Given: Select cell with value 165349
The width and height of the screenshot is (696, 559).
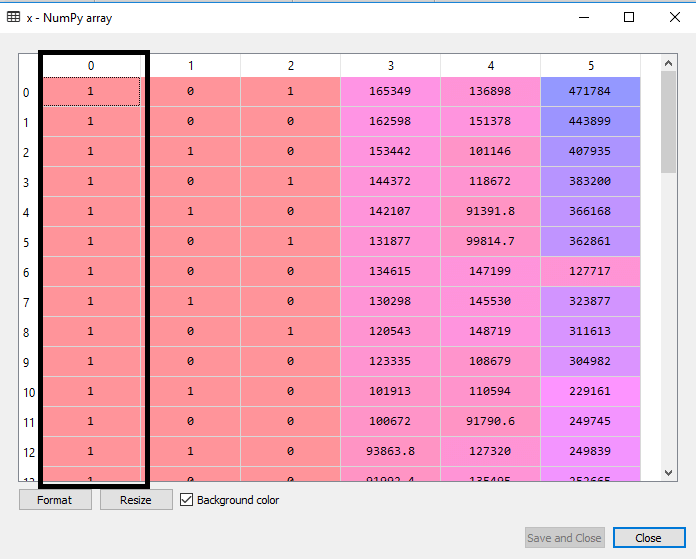Looking at the screenshot, I should coord(390,92).
